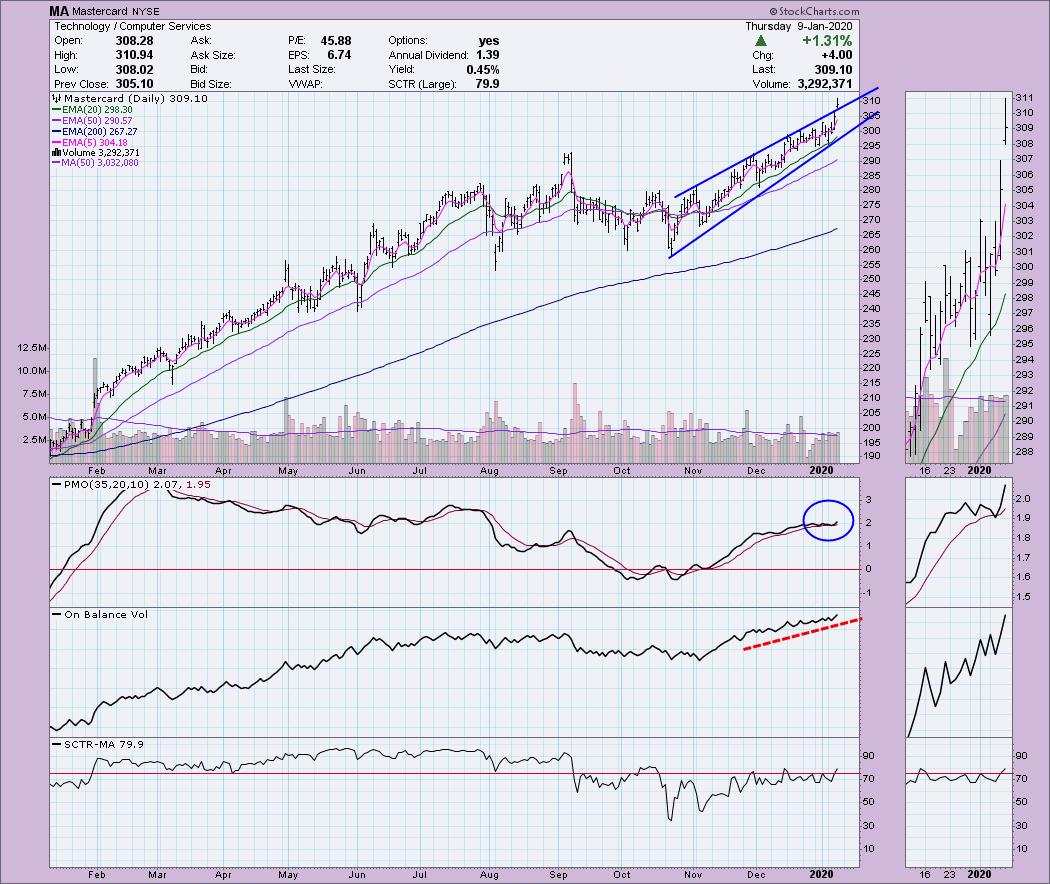
Task: Click the MA ticker symbol in header
Action: pyautogui.click(x=59, y=11)
